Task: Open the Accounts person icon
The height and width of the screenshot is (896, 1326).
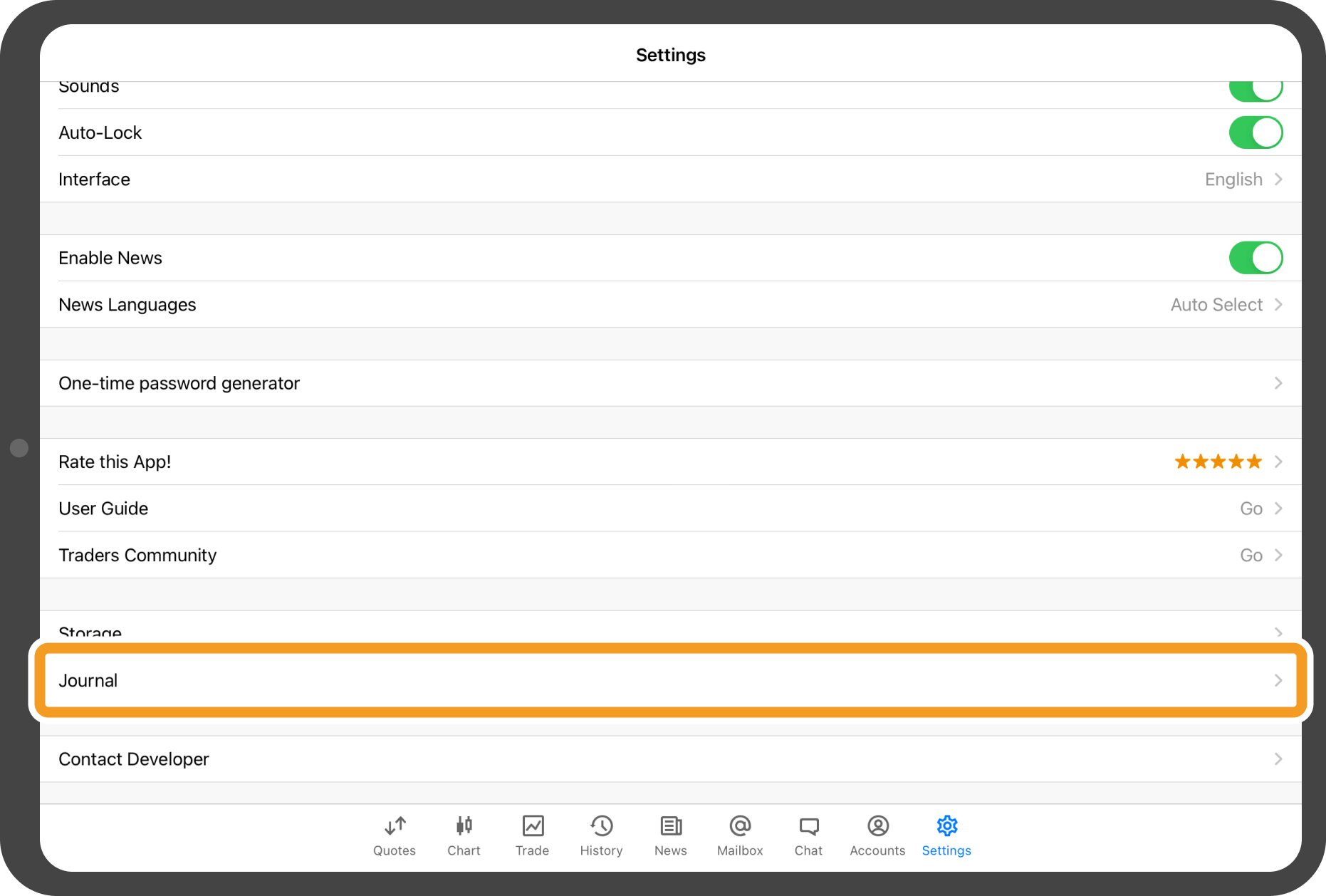Action: [x=877, y=826]
